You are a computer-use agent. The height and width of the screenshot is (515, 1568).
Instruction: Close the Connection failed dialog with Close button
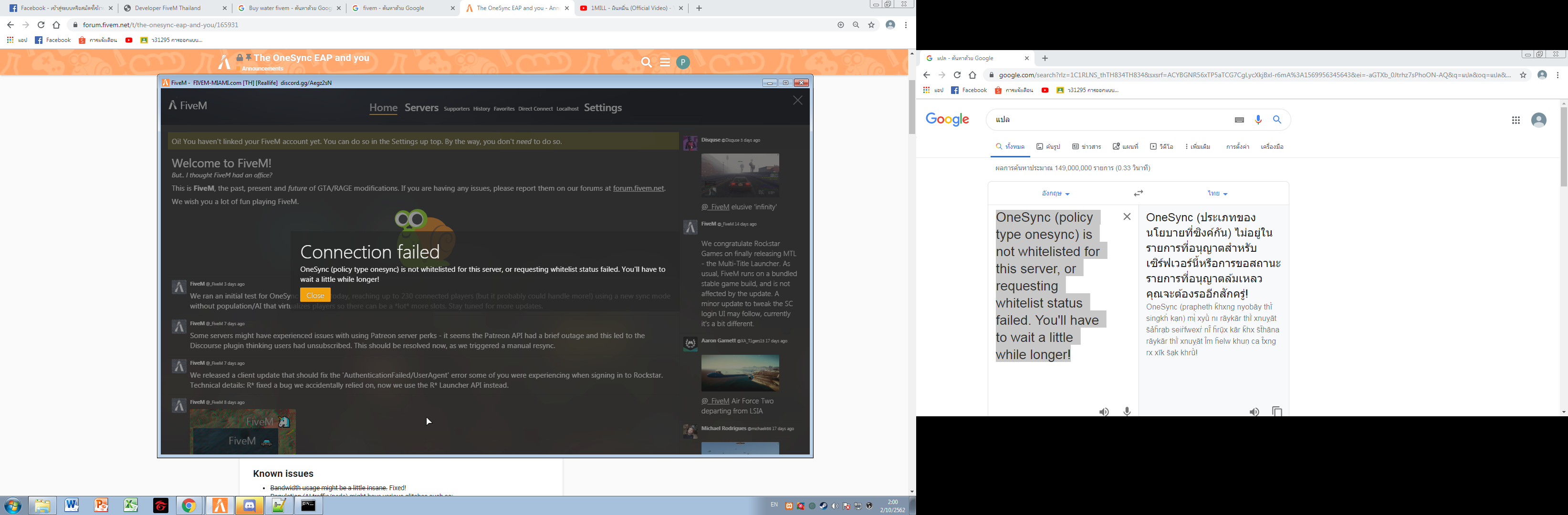click(314, 294)
